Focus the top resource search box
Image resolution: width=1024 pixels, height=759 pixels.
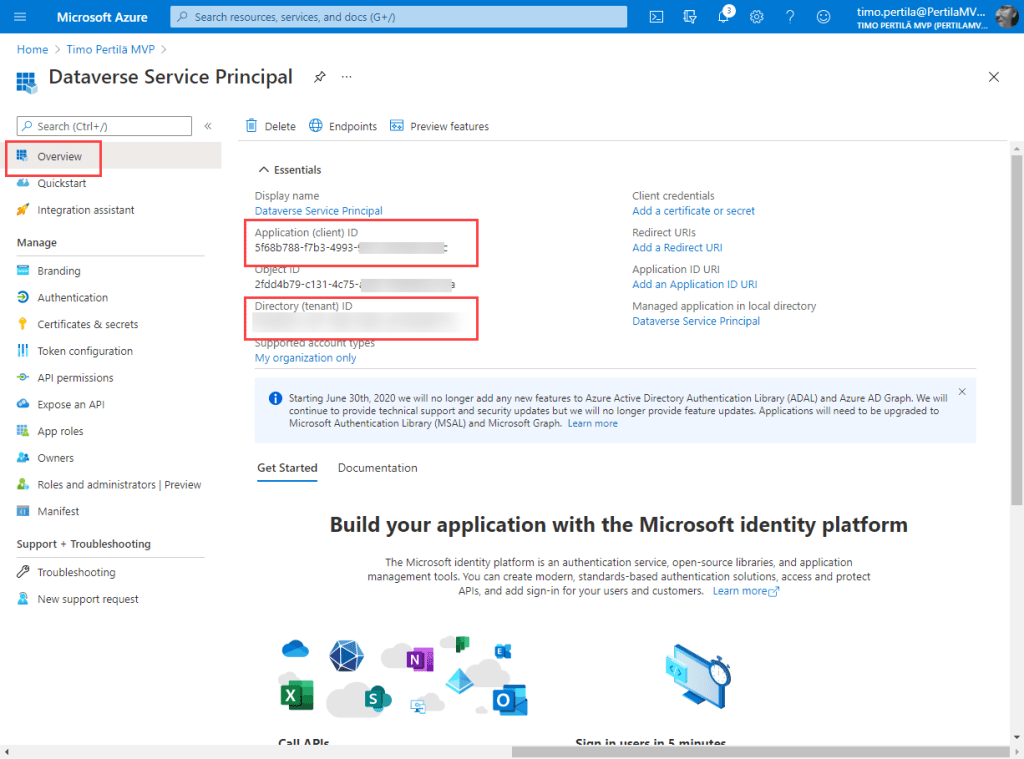[x=400, y=17]
